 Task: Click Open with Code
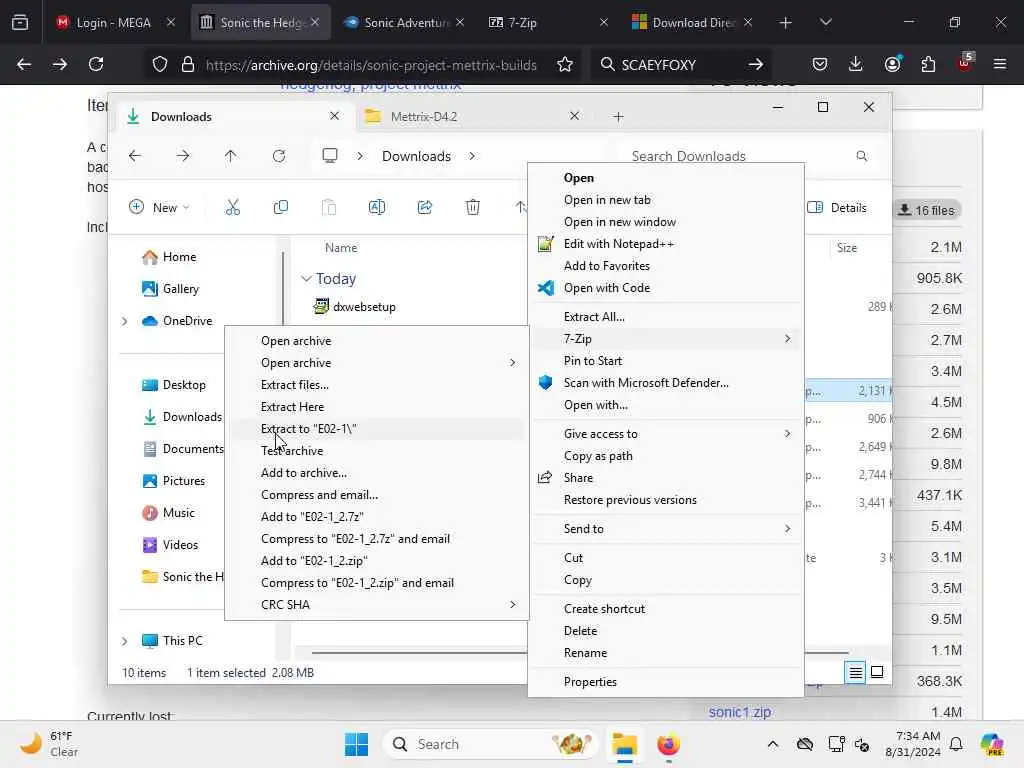(x=665, y=287)
